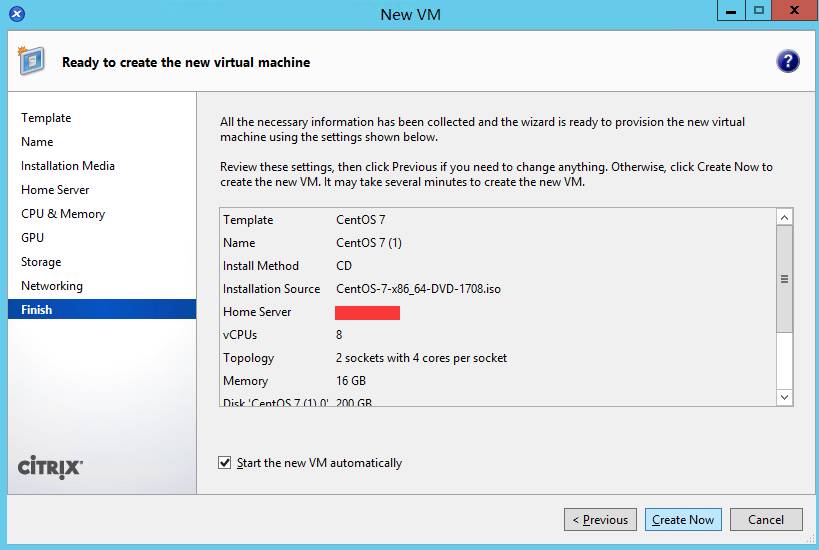Select the Storage wizard step
The width and height of the screenshot is (819, 550).
click(41, 262)
